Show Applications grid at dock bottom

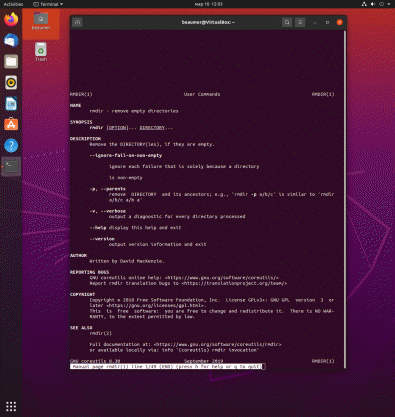tap(11, 406)
